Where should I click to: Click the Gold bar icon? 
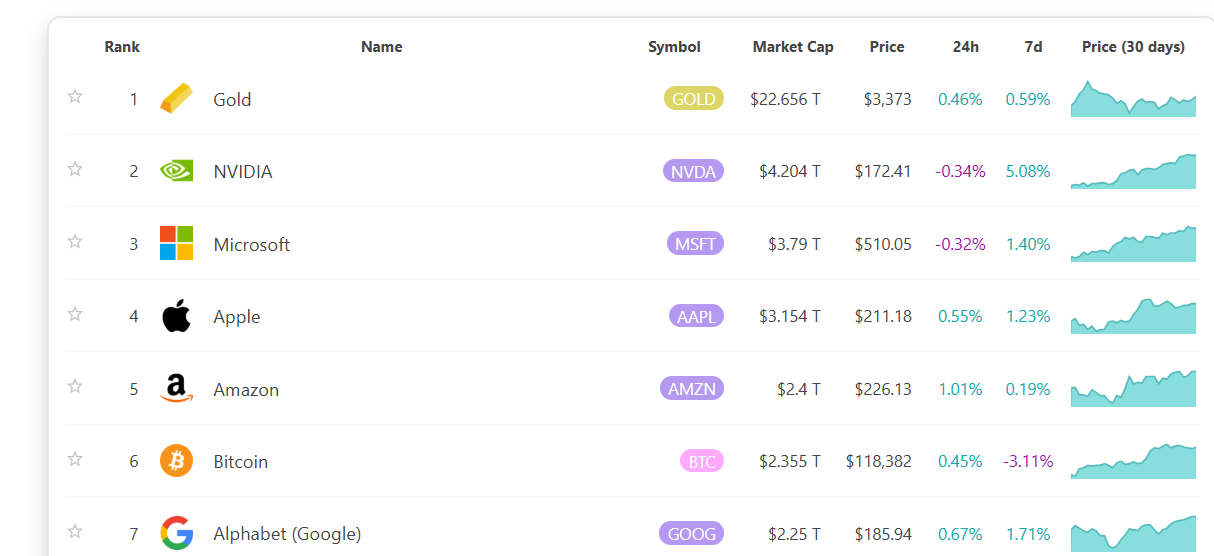pos(177,99)
